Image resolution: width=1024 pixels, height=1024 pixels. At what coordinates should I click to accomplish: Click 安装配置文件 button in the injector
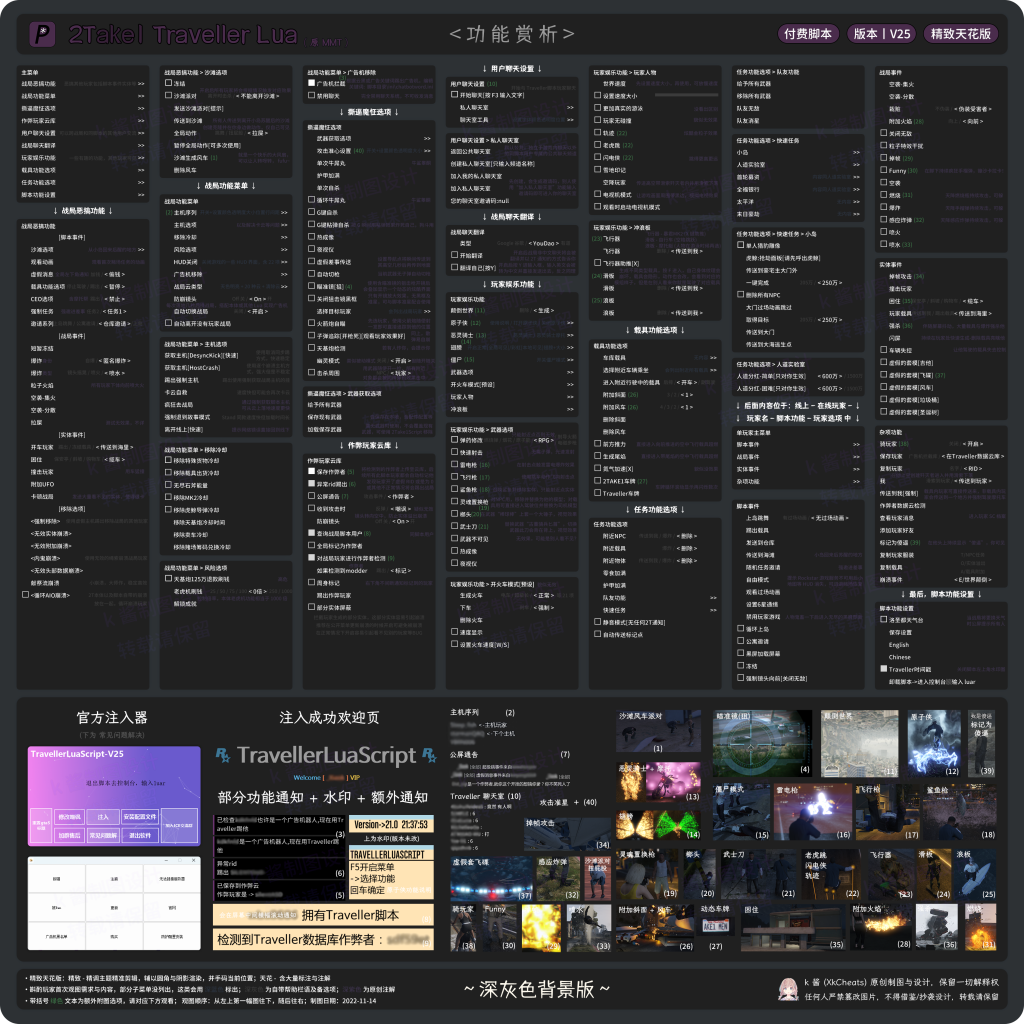[x=140, y=817]
